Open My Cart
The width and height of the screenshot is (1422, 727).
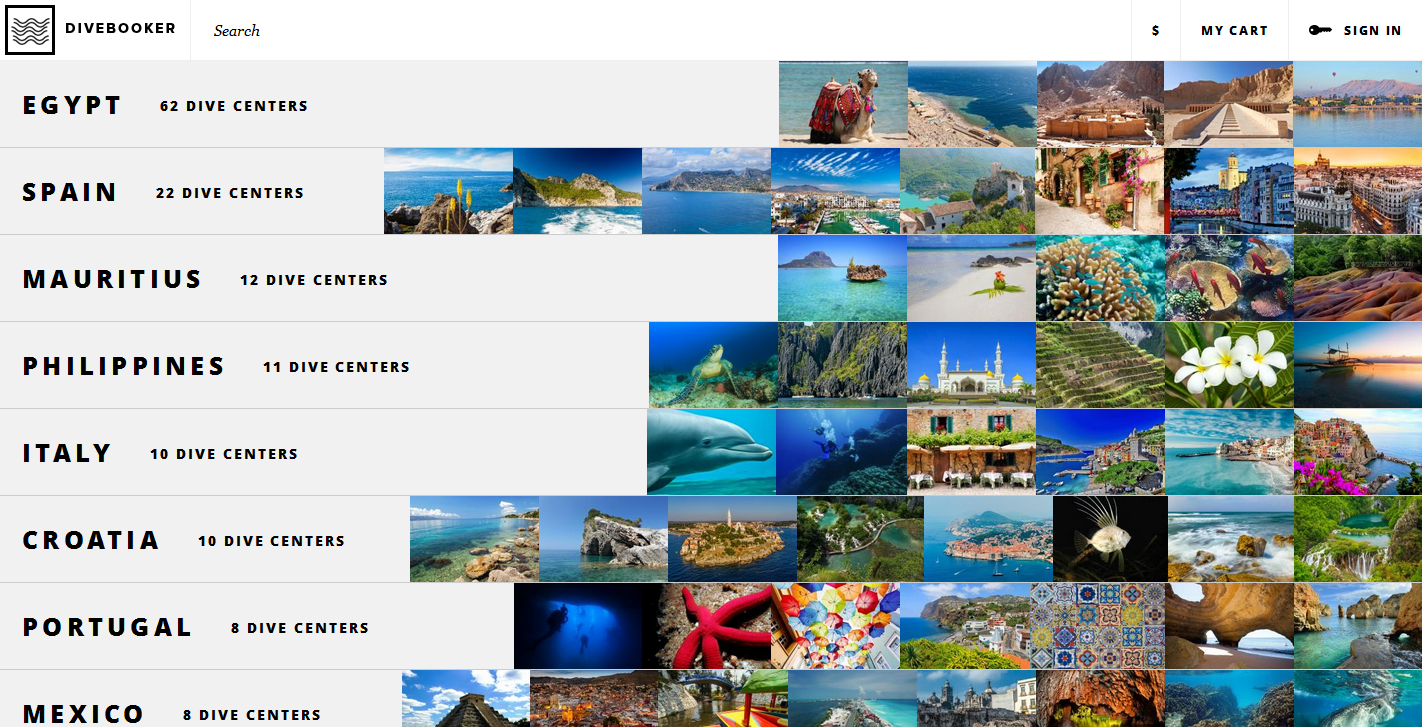(x=1234, y=31)
